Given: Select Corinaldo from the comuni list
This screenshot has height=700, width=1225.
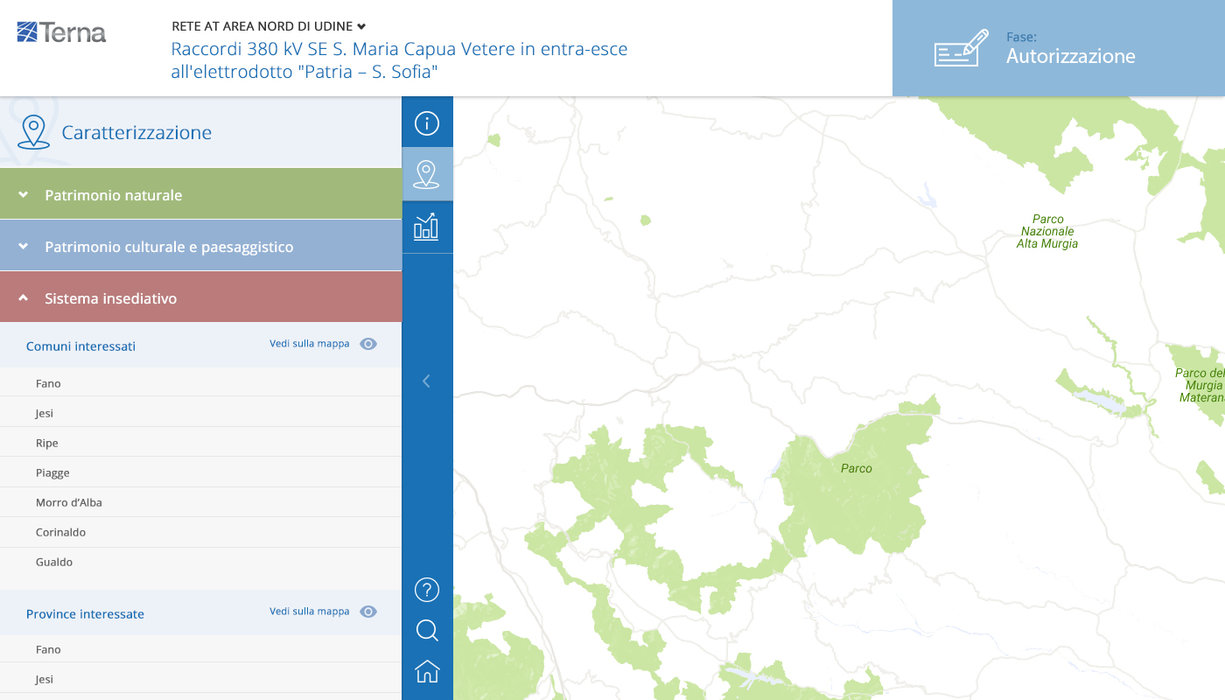Looking at the screenshot, I should (x=61, y=533).
